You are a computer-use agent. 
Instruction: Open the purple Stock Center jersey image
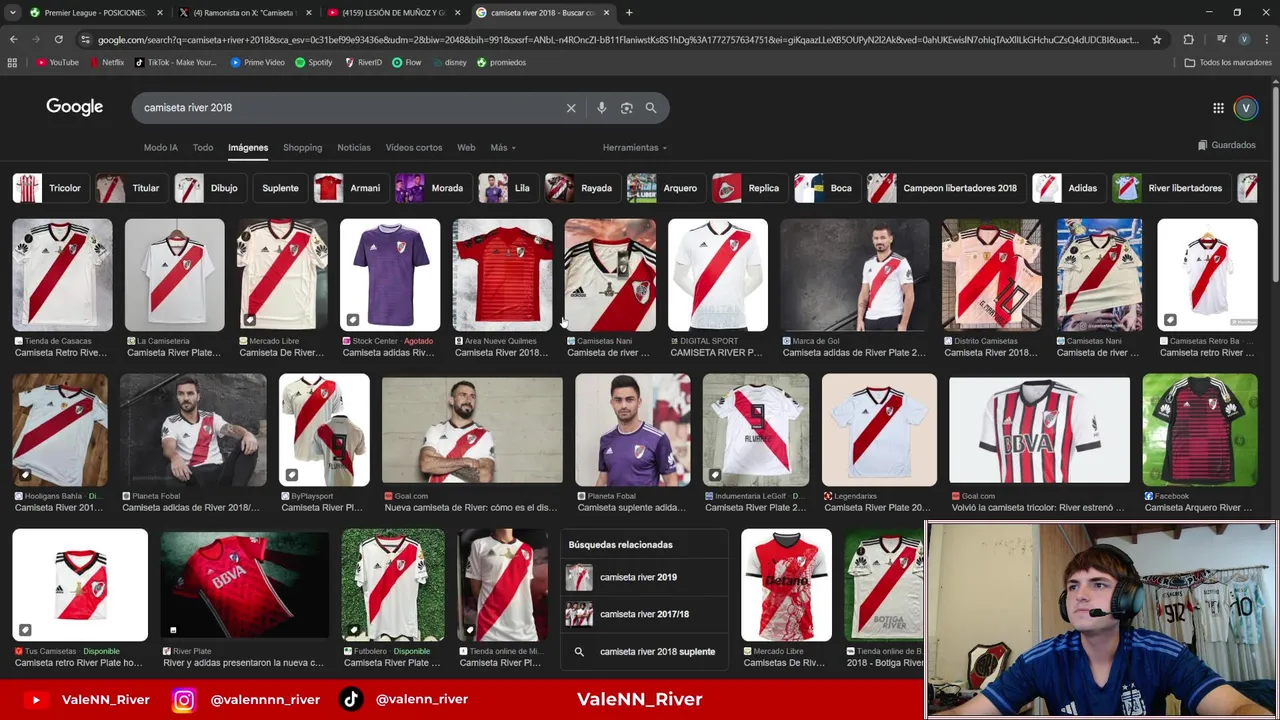390,275
